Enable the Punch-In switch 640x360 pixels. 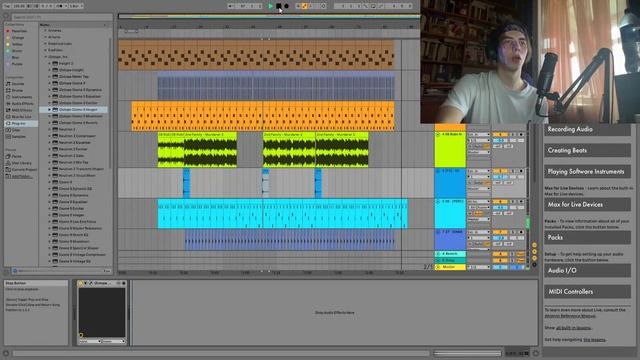(x=366, y=6)
